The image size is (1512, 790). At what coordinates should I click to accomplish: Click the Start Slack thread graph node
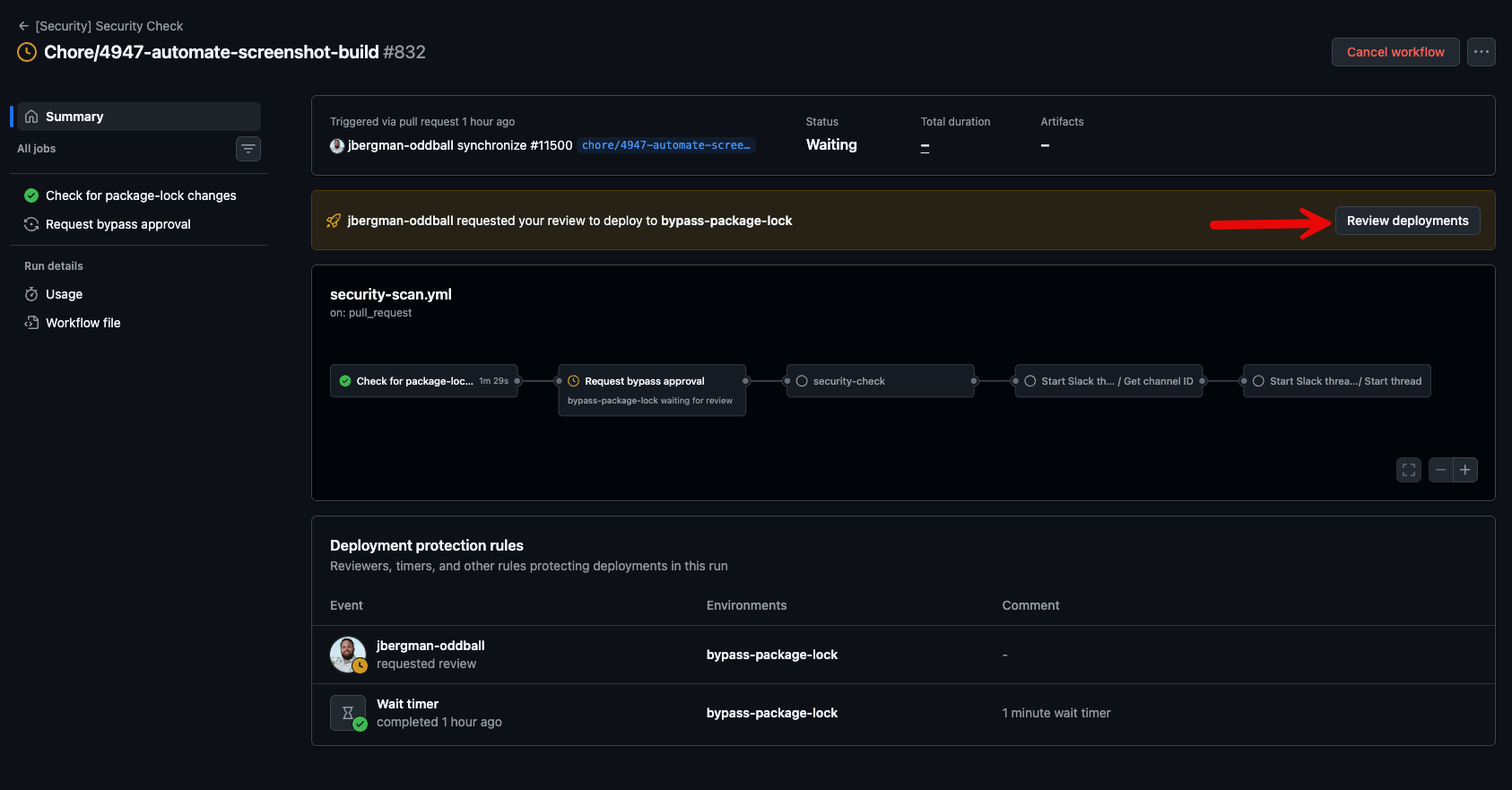click(x=1336, y=381)
